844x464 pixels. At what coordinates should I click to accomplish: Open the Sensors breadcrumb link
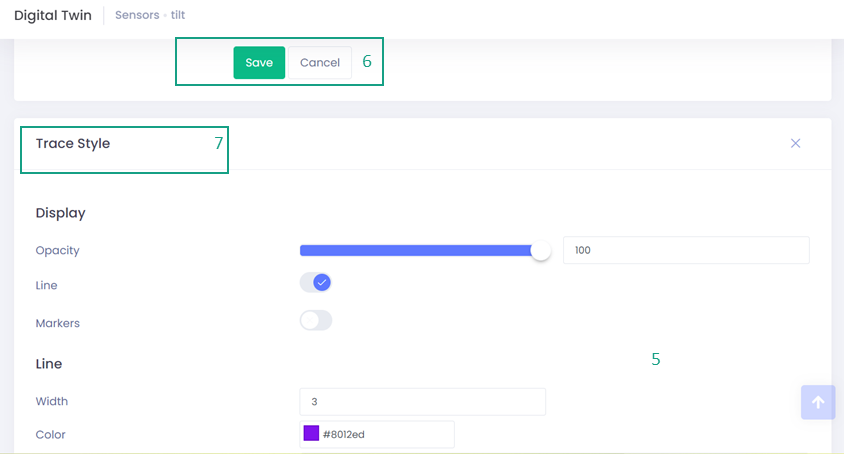coord(136,16)
